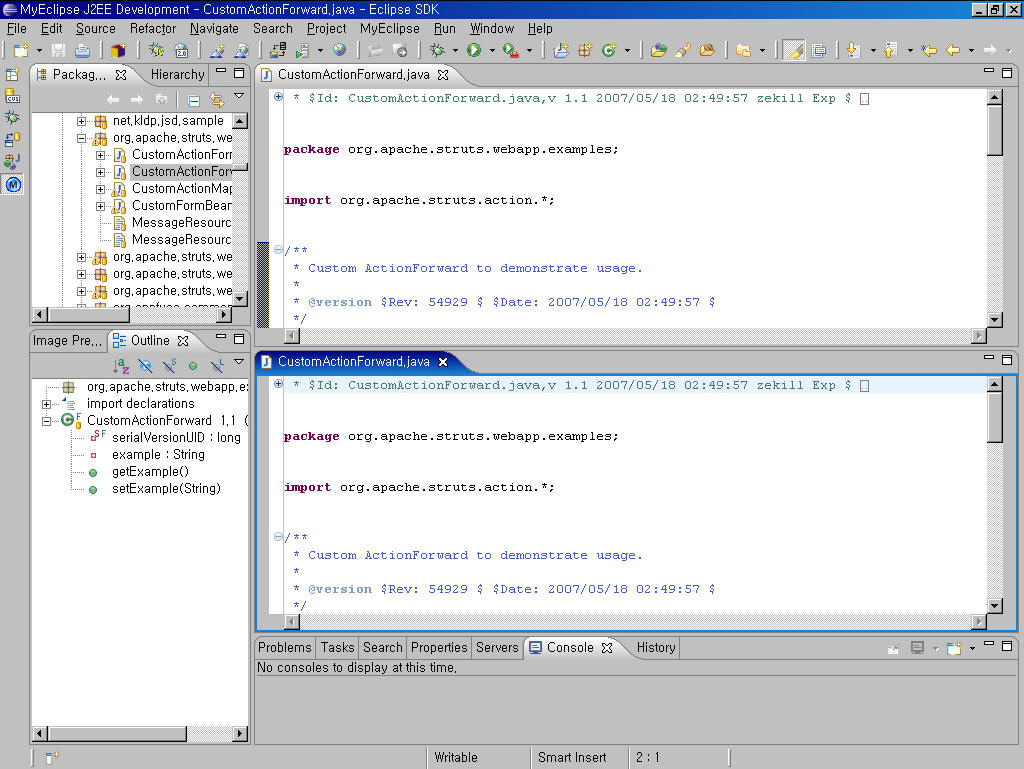Go to Last Edit Location

pos(927,50)
